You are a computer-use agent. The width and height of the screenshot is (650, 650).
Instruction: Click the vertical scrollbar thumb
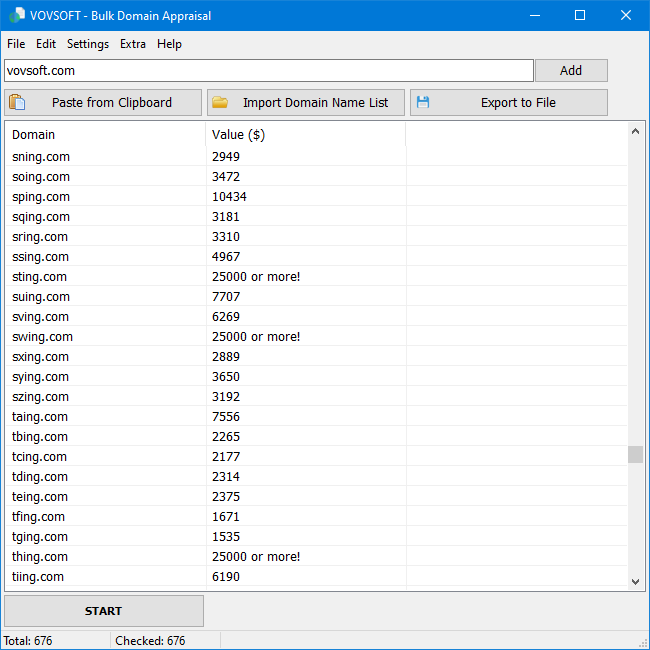pyautogui.click(x=635, y=454)
